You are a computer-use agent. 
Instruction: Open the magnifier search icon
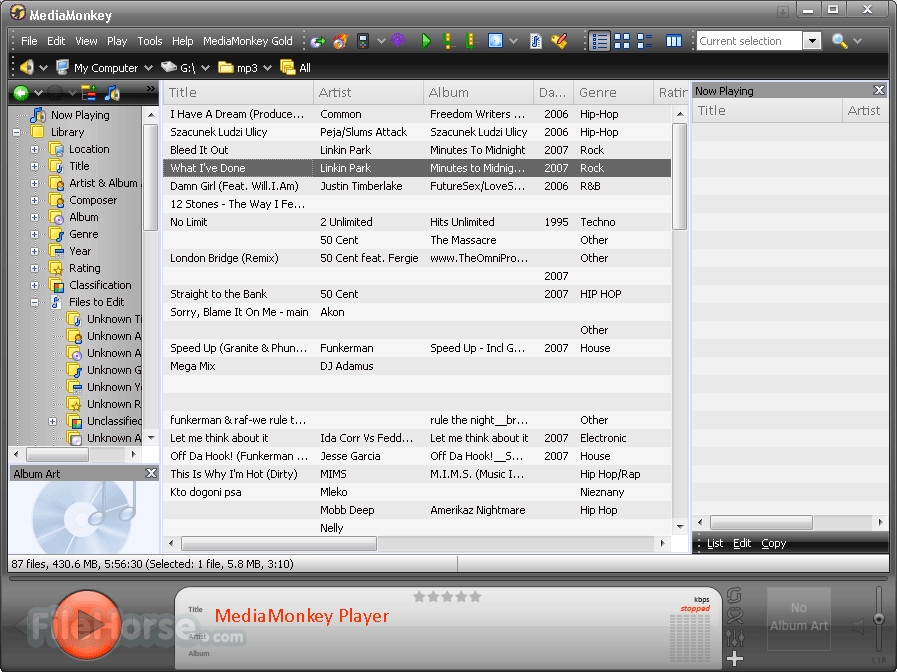click(839, 41)
